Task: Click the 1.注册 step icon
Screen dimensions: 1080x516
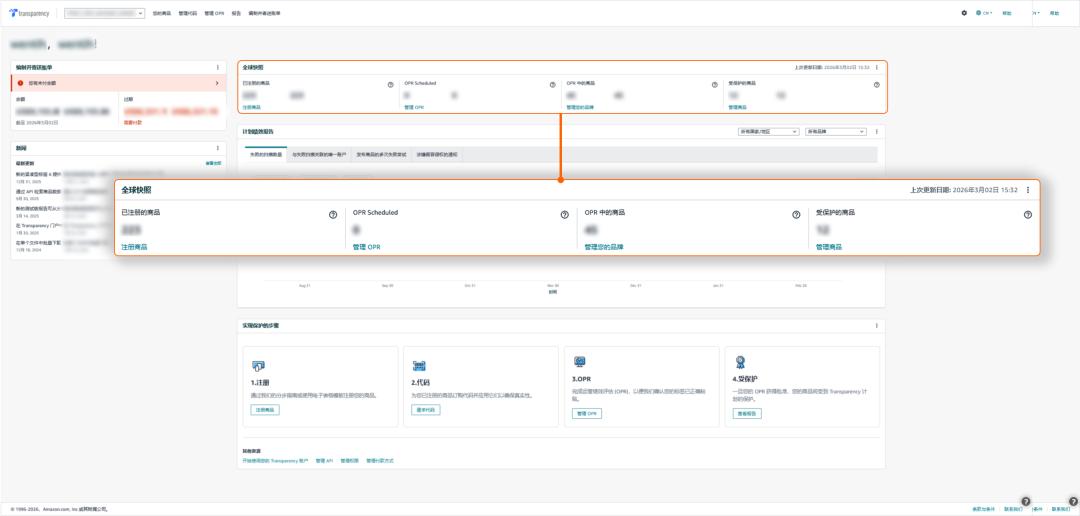Action: coord(258,366)
